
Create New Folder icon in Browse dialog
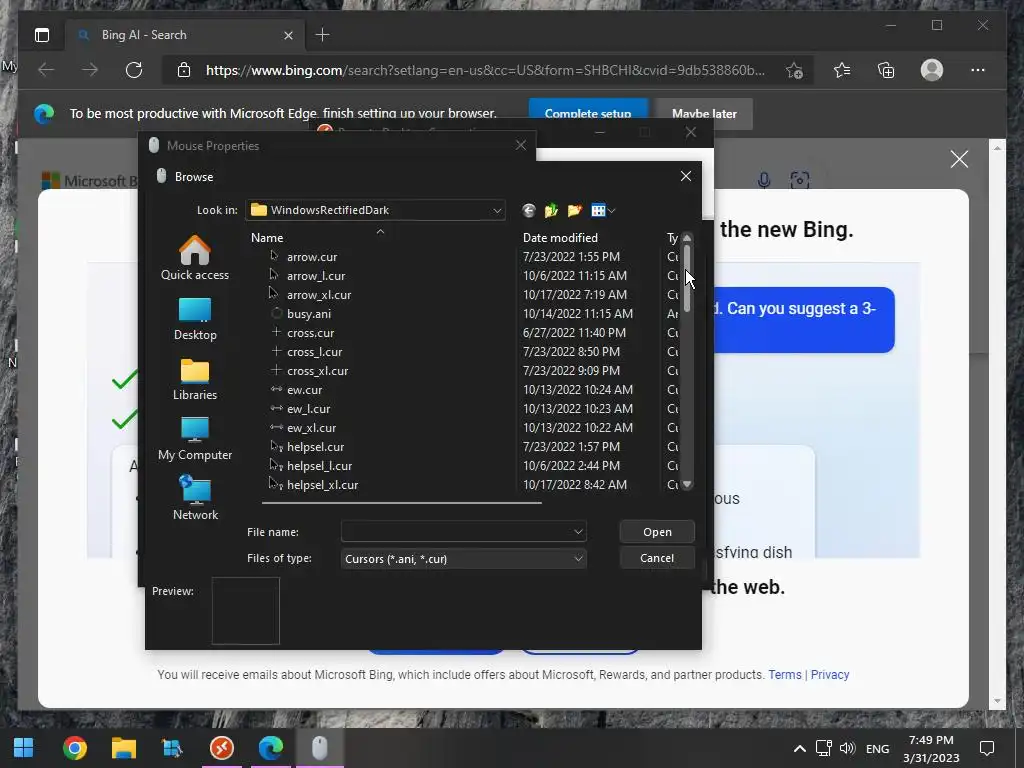tap(575, 210)
